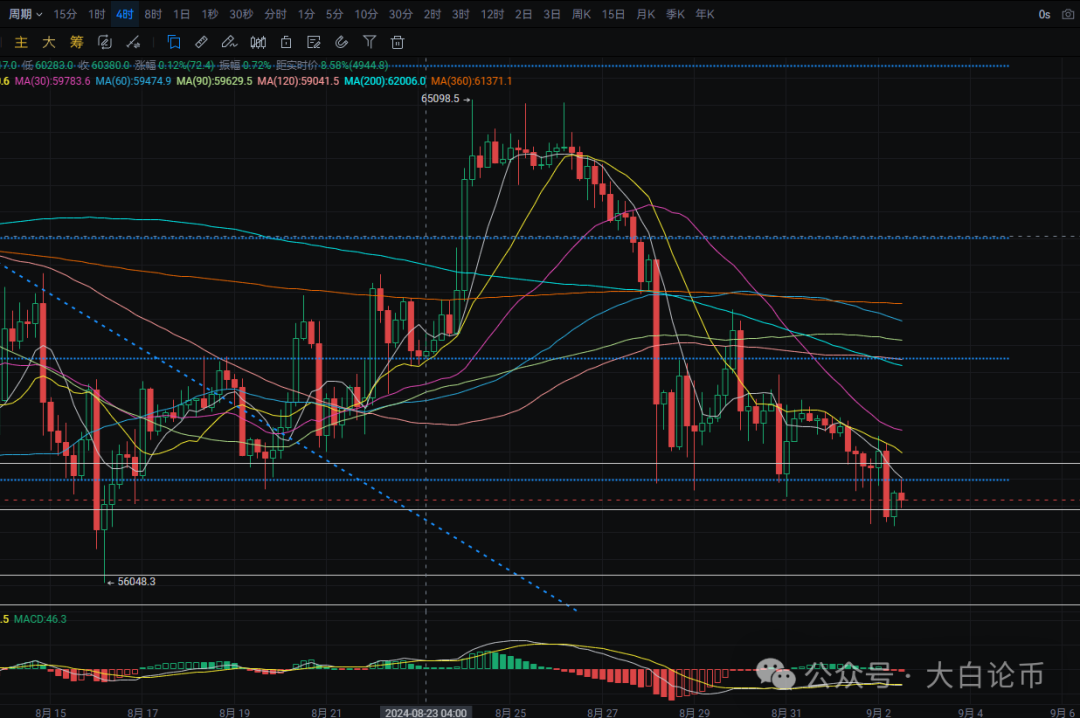Open the note edit icon
This screenshot has height=718, width=1080.
click(x=314, y=43)
